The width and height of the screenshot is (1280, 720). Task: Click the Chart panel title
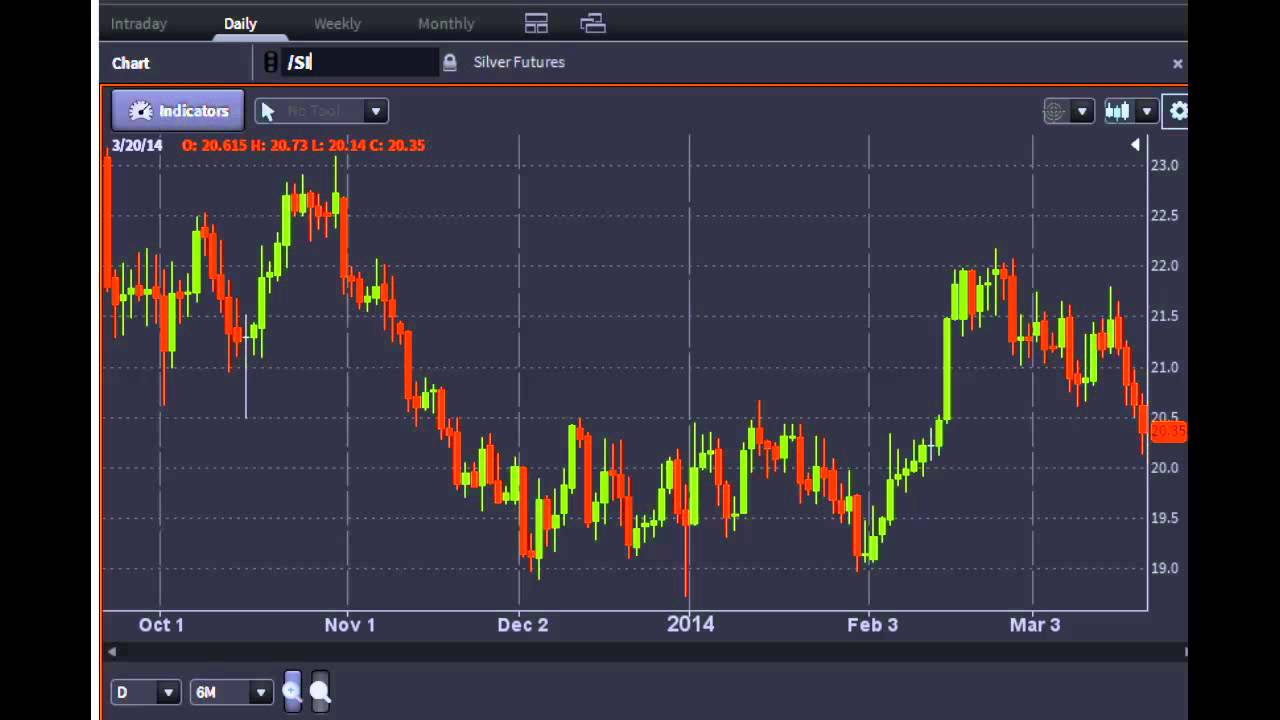tap(131, 63)
